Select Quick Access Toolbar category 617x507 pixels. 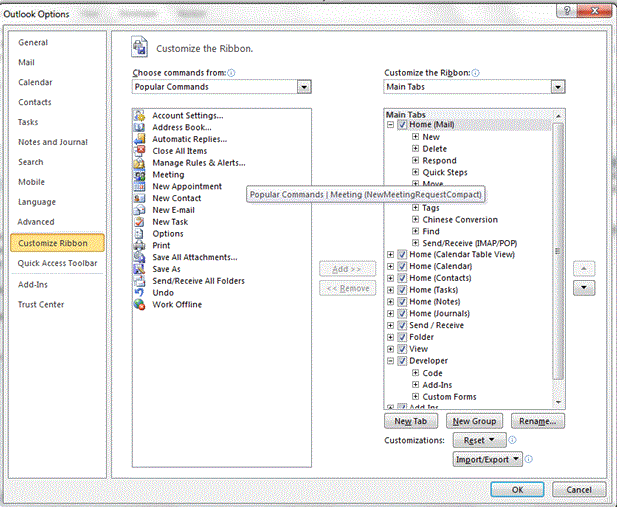(x=57, y=263)
